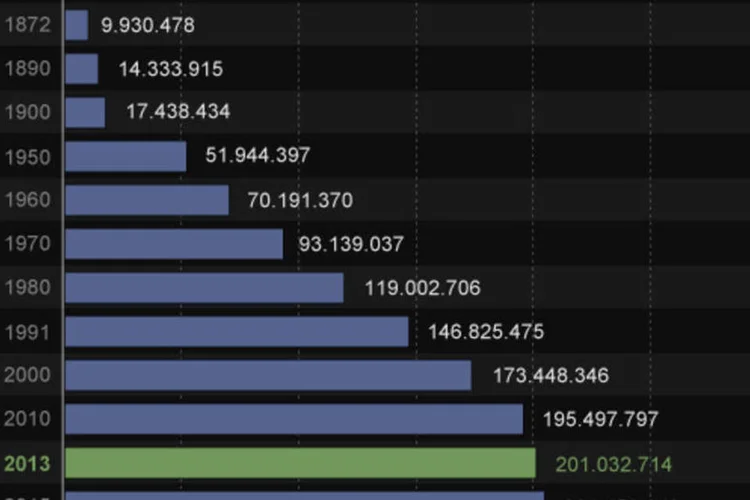Click the highlighted 2013 year label
Viewport: 750px width, 500px height.
click(28, 464)
